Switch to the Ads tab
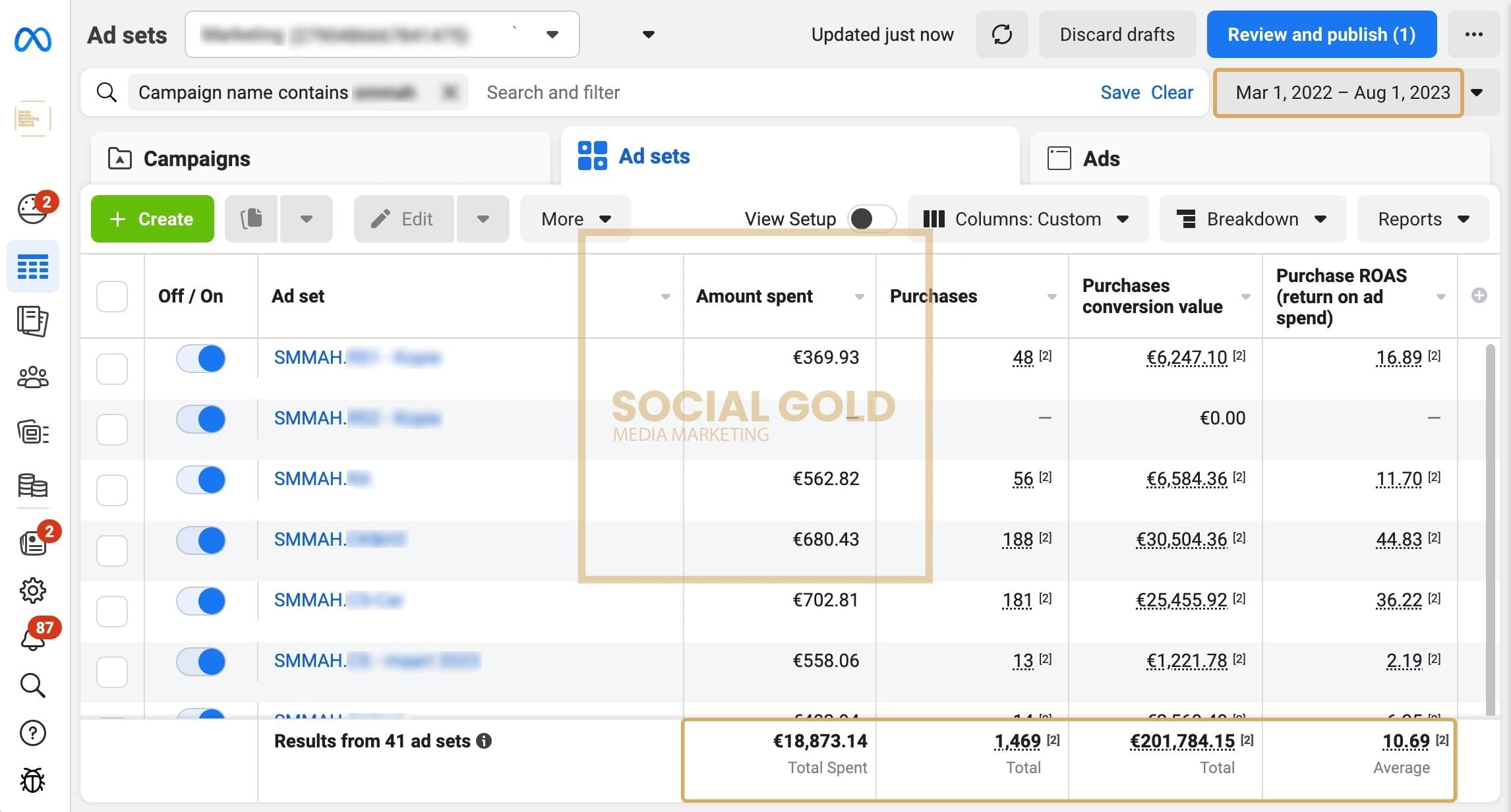Viewport: 1511px width, 812px height. pos(1259,158)
